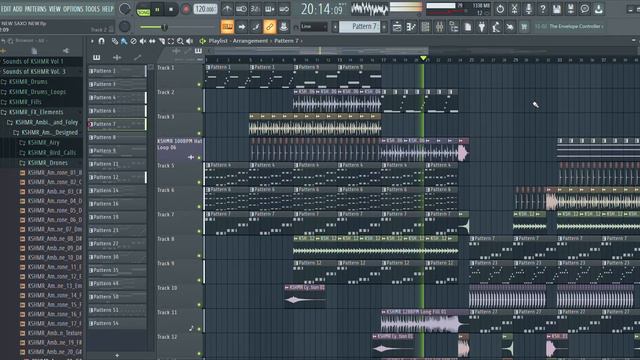Click the playhead marker on timeline
Image resolution: width=640 pixels, height=360 pixels.
[423, 59]
